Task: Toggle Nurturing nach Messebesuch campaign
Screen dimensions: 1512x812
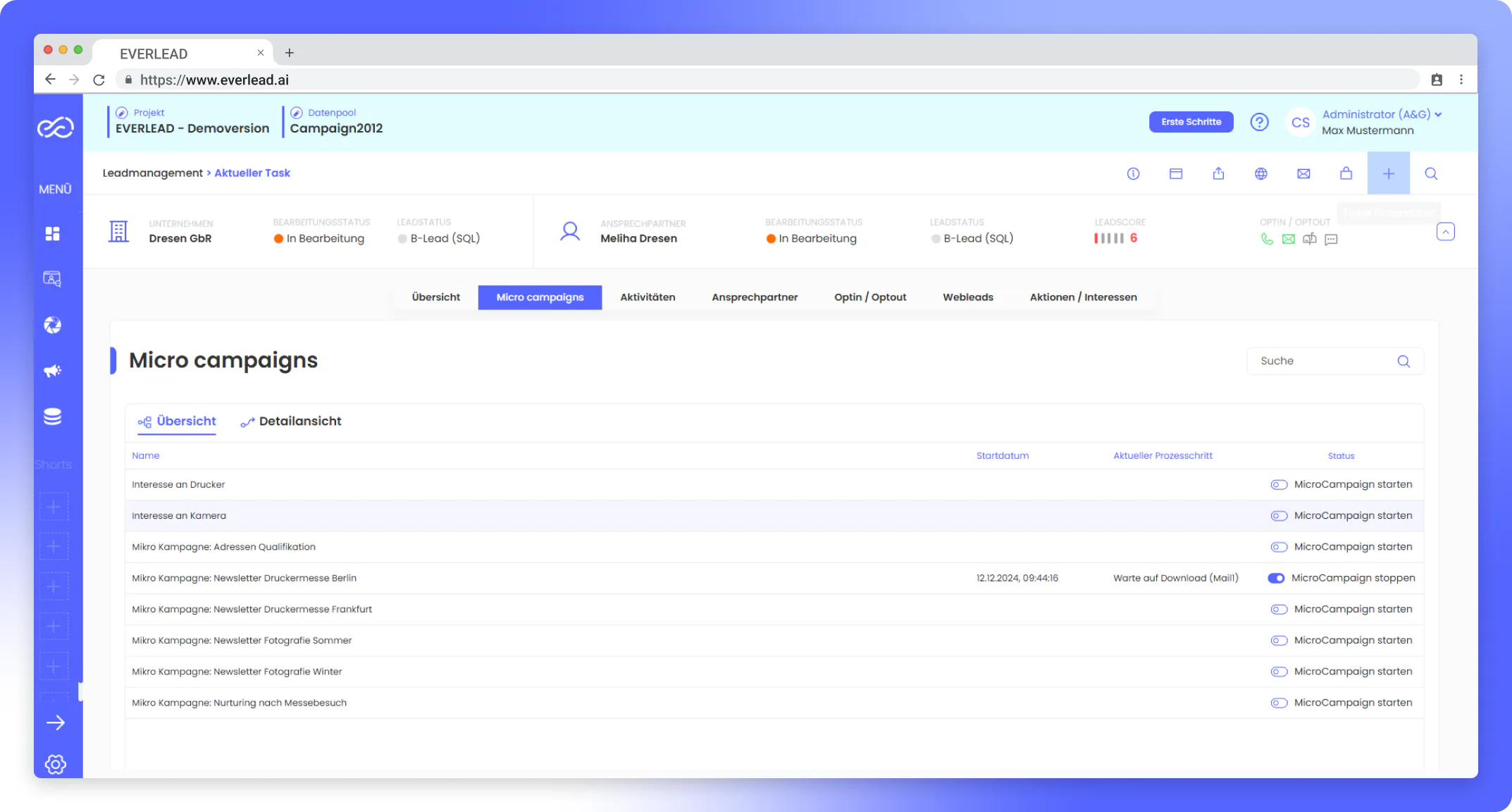Action: point(1279,703)
